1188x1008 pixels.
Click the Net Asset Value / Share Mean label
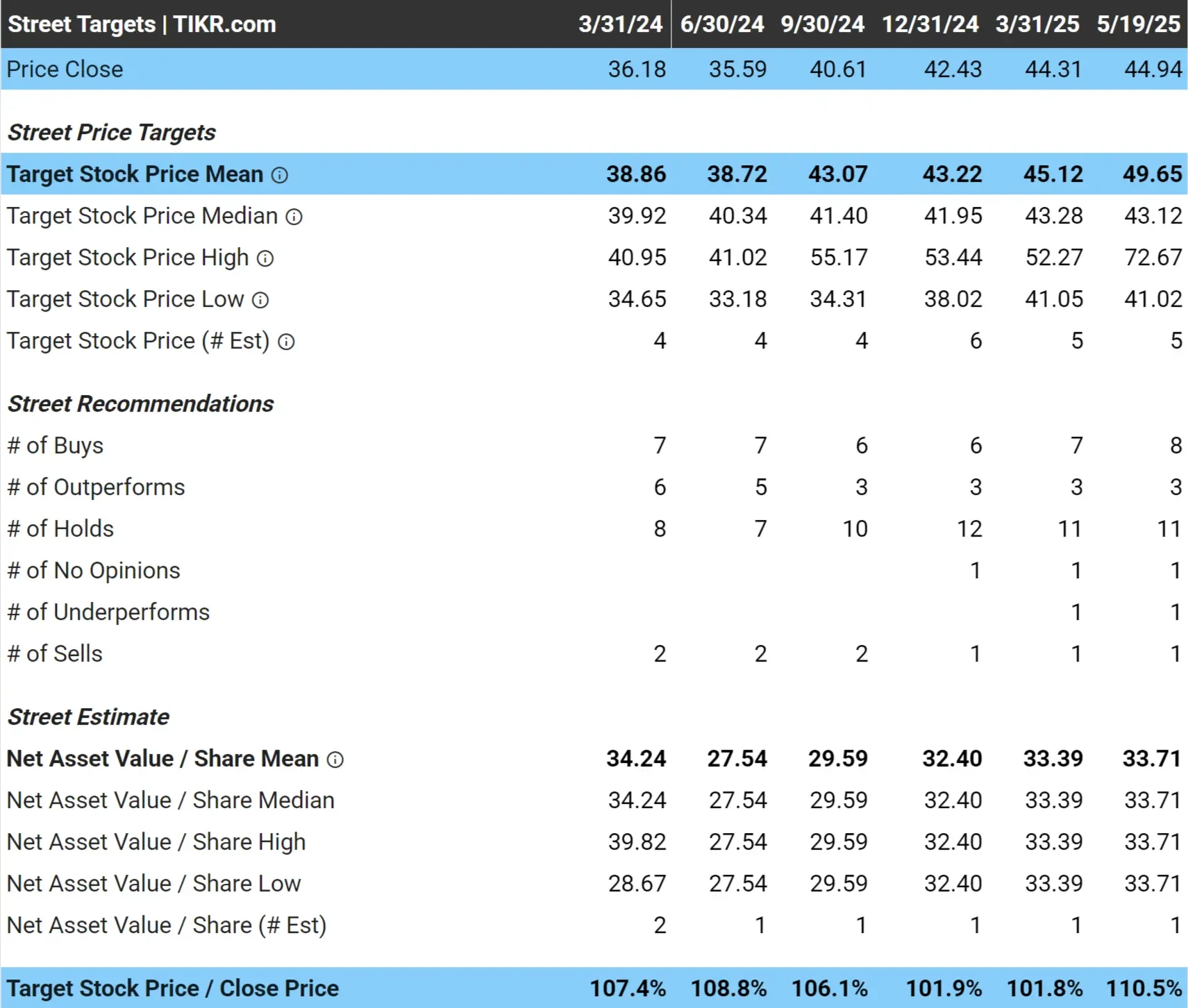(163, 759)
